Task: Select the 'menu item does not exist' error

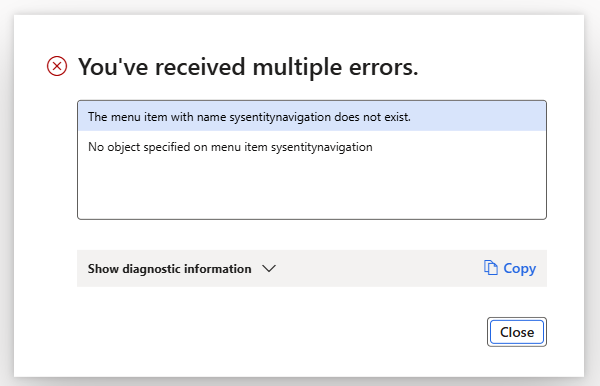Action: 312,116
